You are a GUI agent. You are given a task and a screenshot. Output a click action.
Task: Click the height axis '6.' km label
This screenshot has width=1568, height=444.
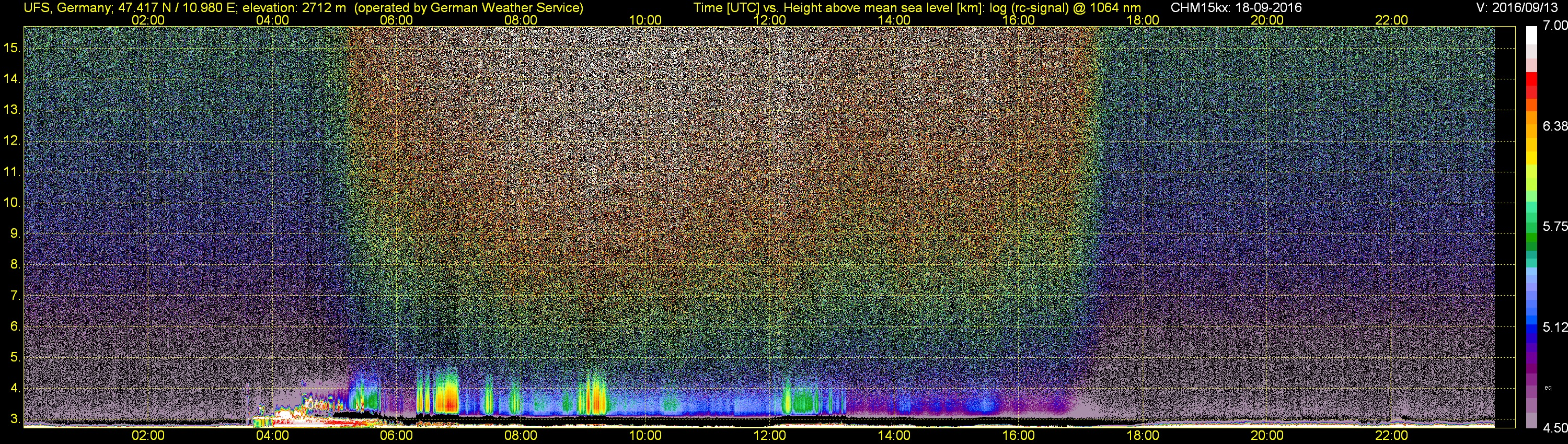coord(15,326)
